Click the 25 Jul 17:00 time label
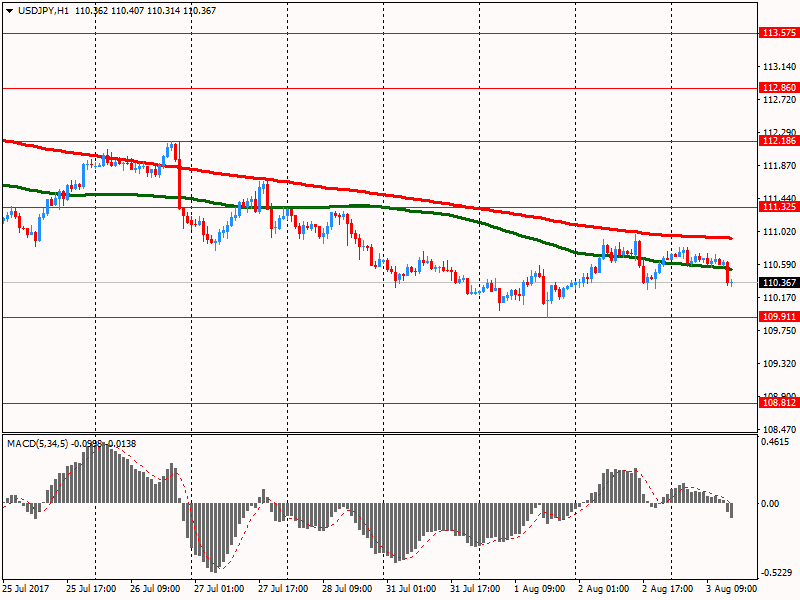This screenshot has height=600, width=800. pos(91,589)
